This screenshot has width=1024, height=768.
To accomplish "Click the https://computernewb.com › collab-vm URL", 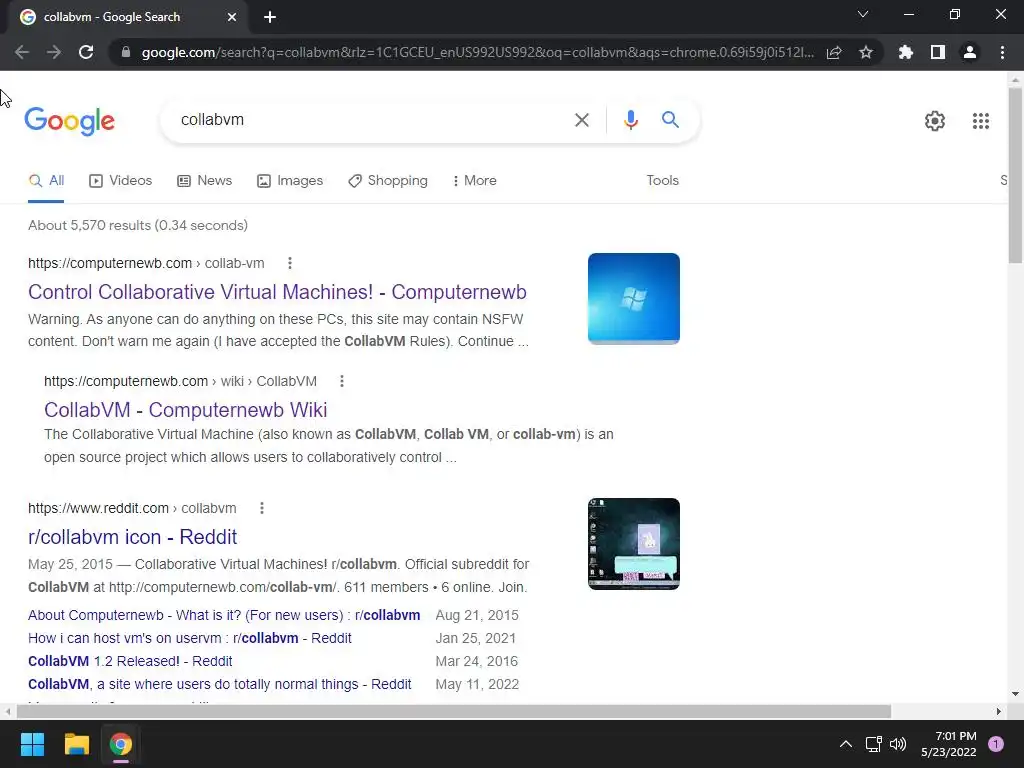I will pos(146,263).
